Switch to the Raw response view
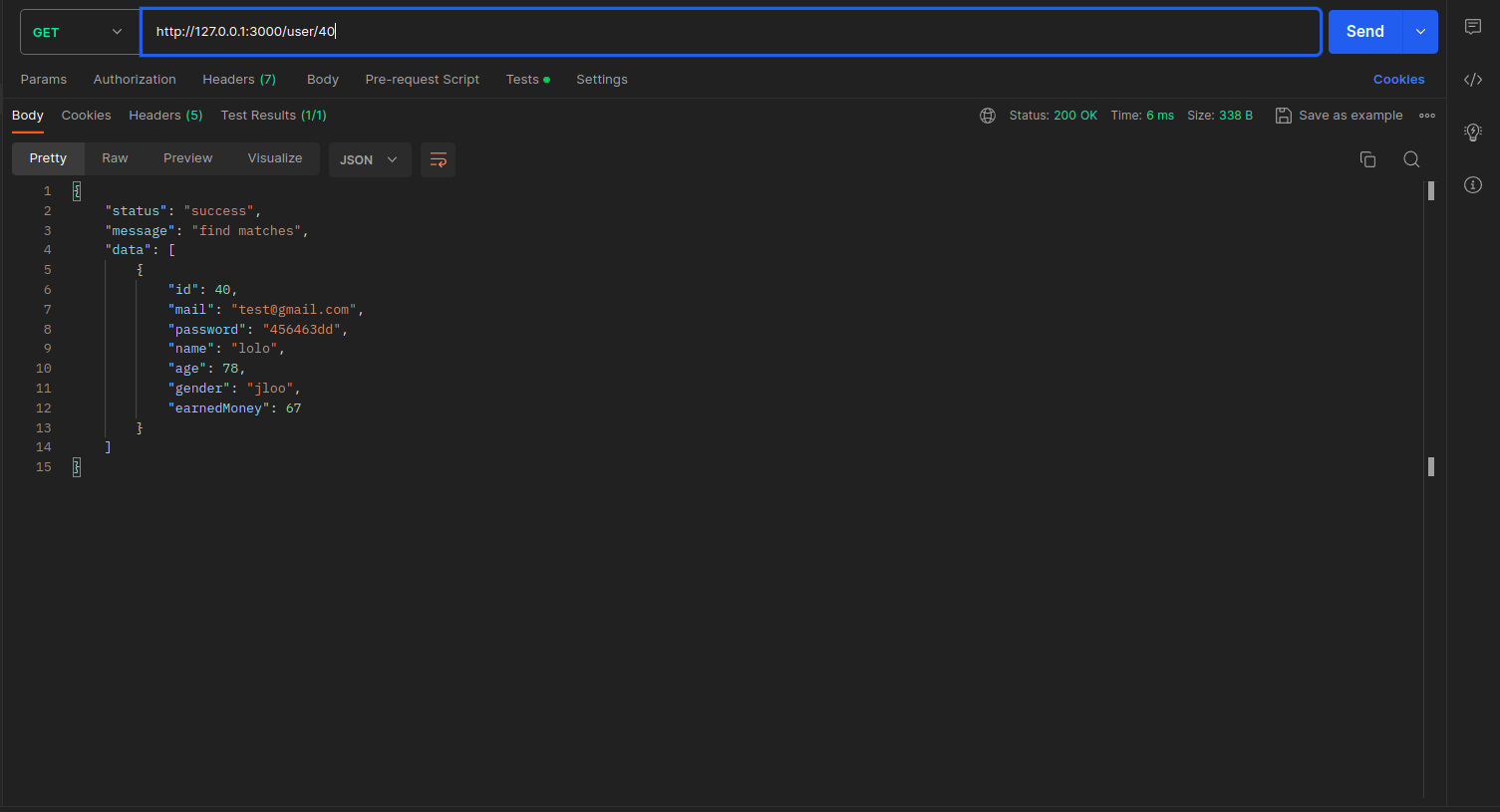Viewport: 1500px width, 812px height. (x=114, y=158)
